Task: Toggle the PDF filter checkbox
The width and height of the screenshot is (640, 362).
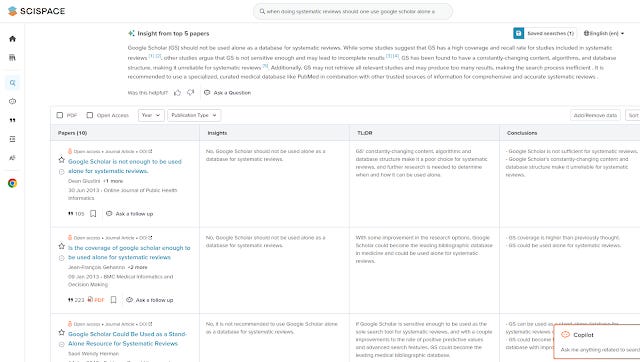Action: (60, 115)
